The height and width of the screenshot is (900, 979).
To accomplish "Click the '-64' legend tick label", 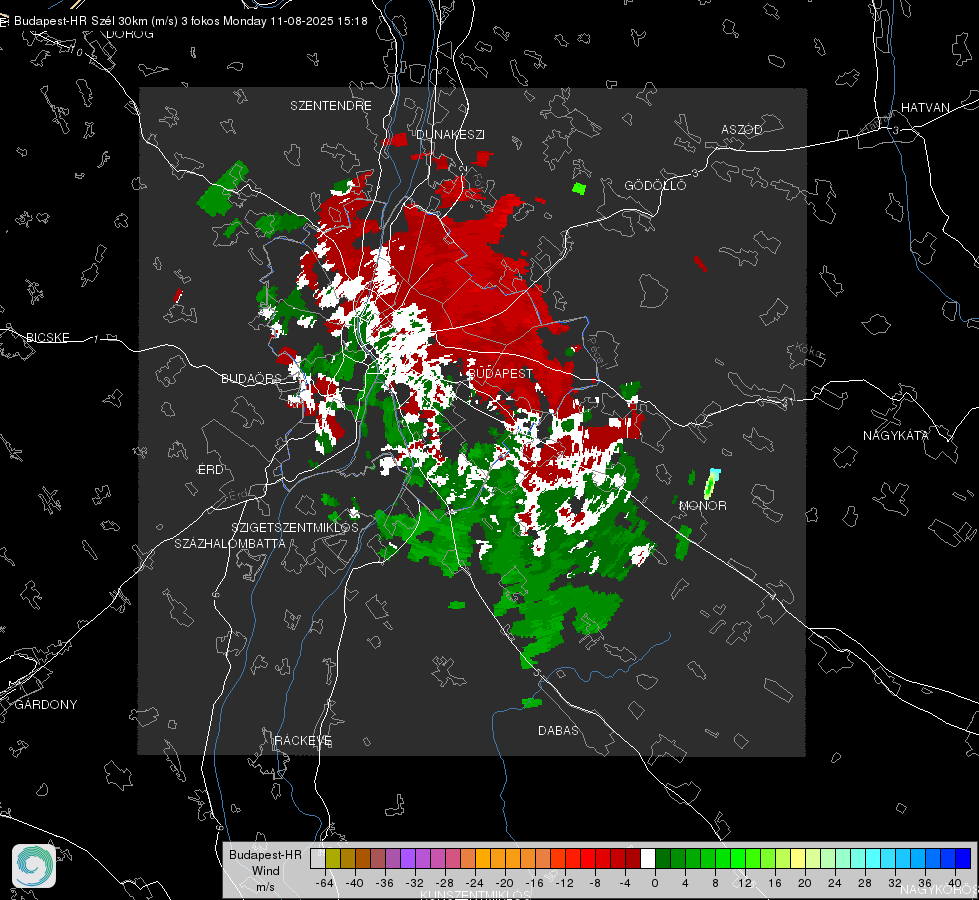I will pyautogui.click(x=325, y=883).
